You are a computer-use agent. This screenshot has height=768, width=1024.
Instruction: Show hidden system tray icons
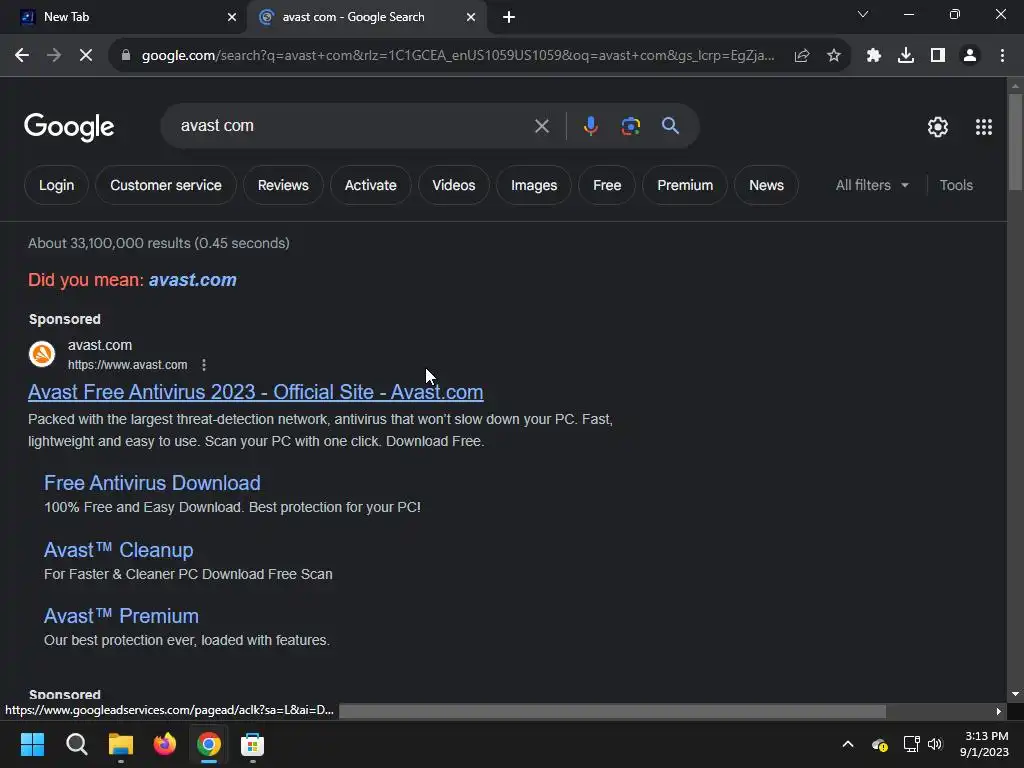pyautogui.click(x=848, y=744)
